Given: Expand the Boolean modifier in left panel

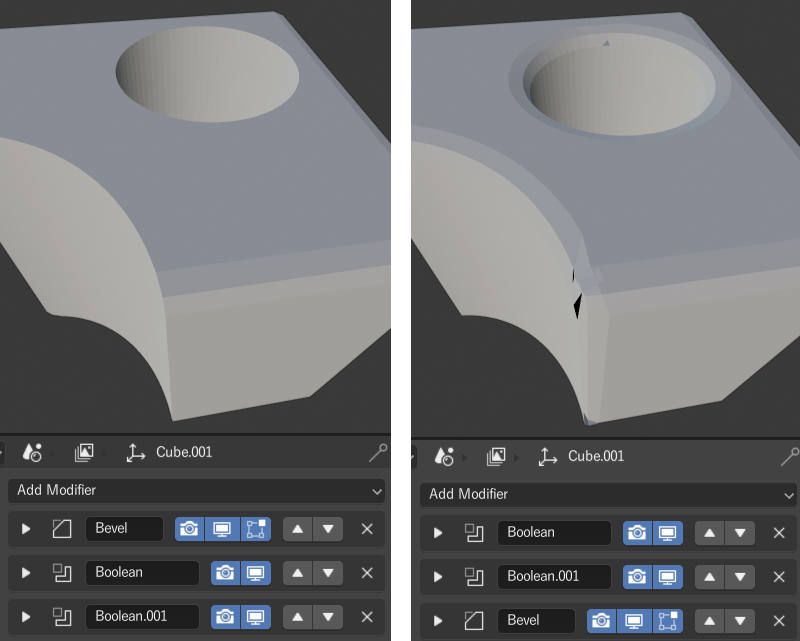Looking at the screenshot, I should (26, 573).
